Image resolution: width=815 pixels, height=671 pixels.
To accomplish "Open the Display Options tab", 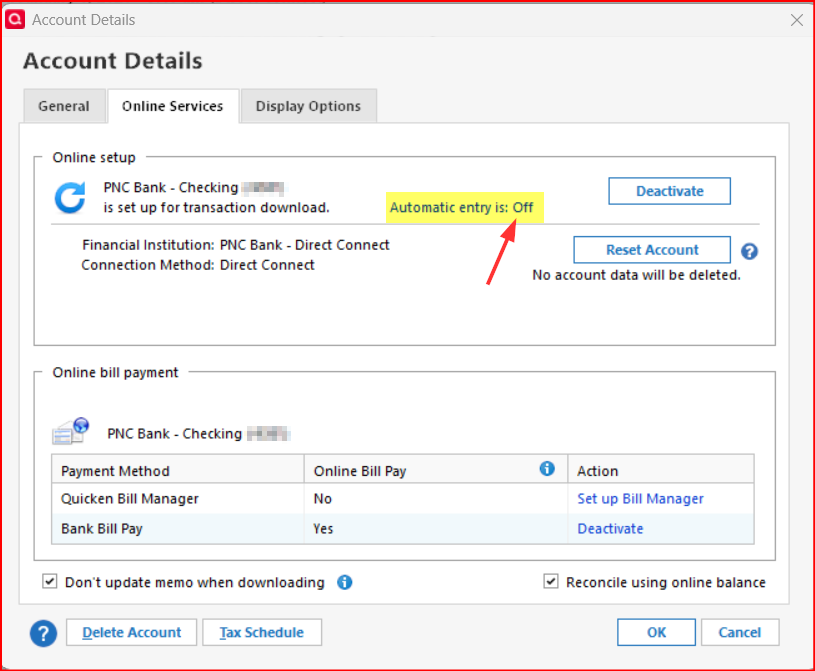I will pos(308,106).
